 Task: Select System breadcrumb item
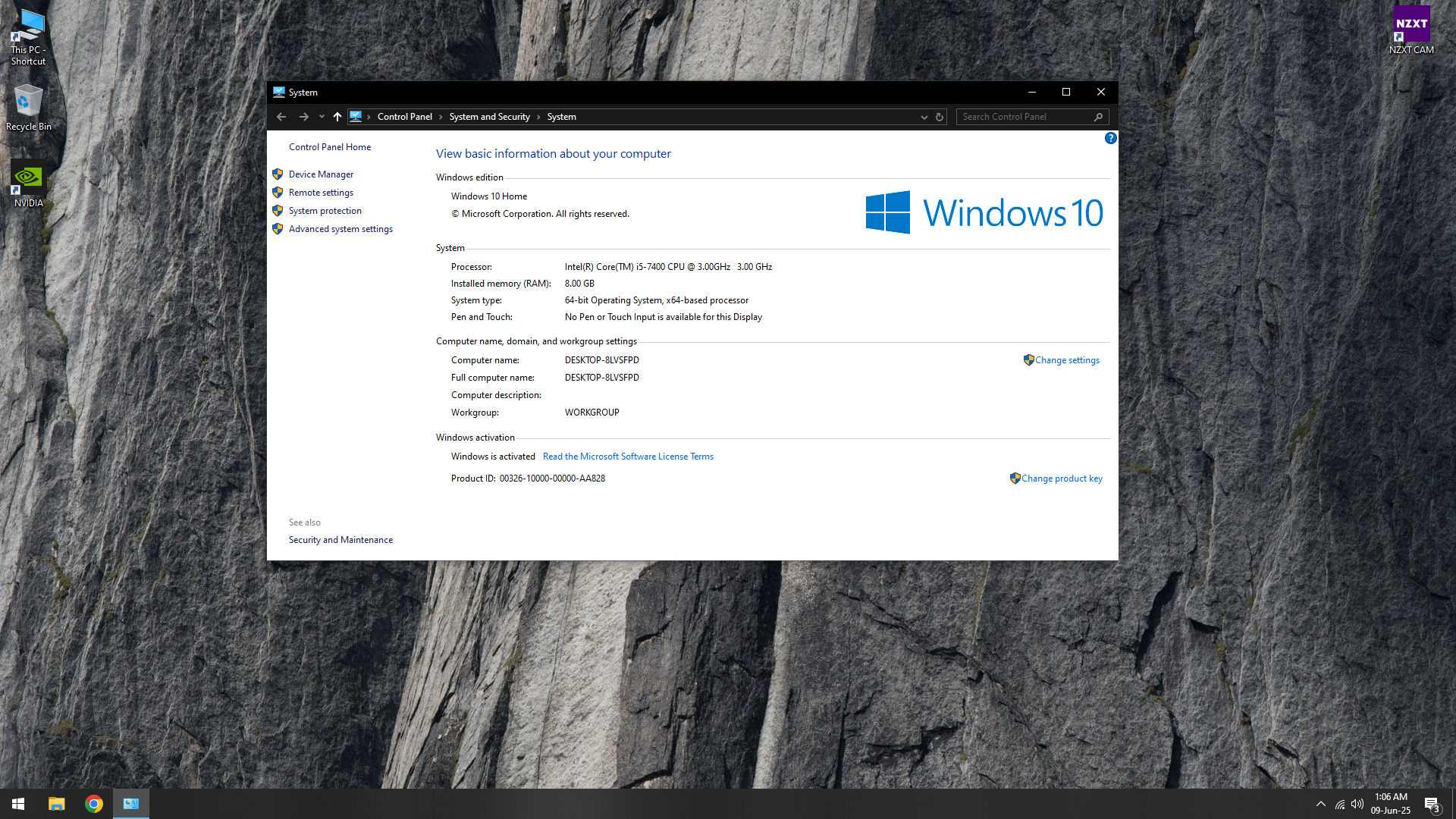coord(561,117)
